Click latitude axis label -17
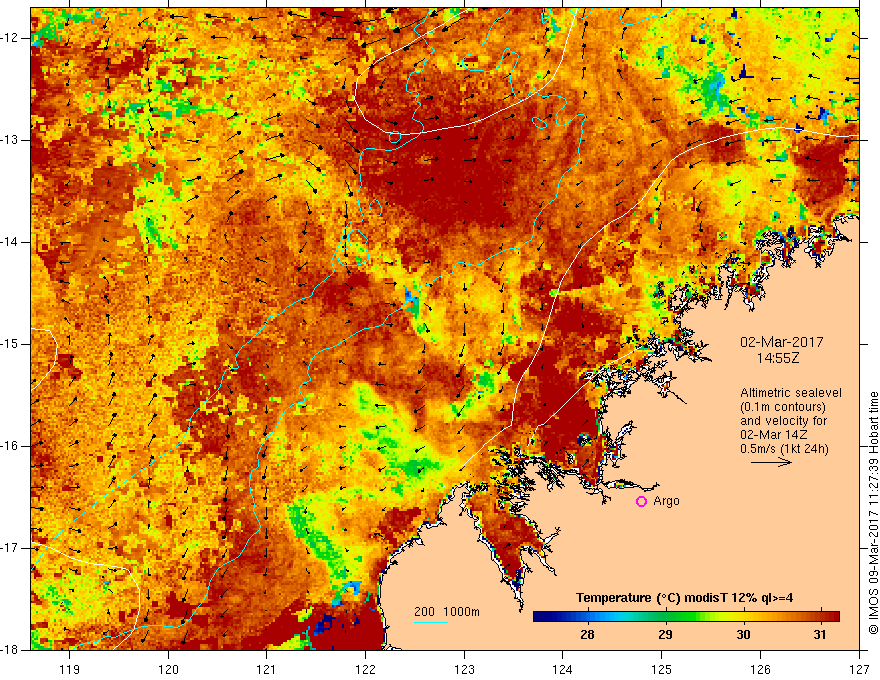This screenshot has width=880, height=680. click(x=11, y=548)
